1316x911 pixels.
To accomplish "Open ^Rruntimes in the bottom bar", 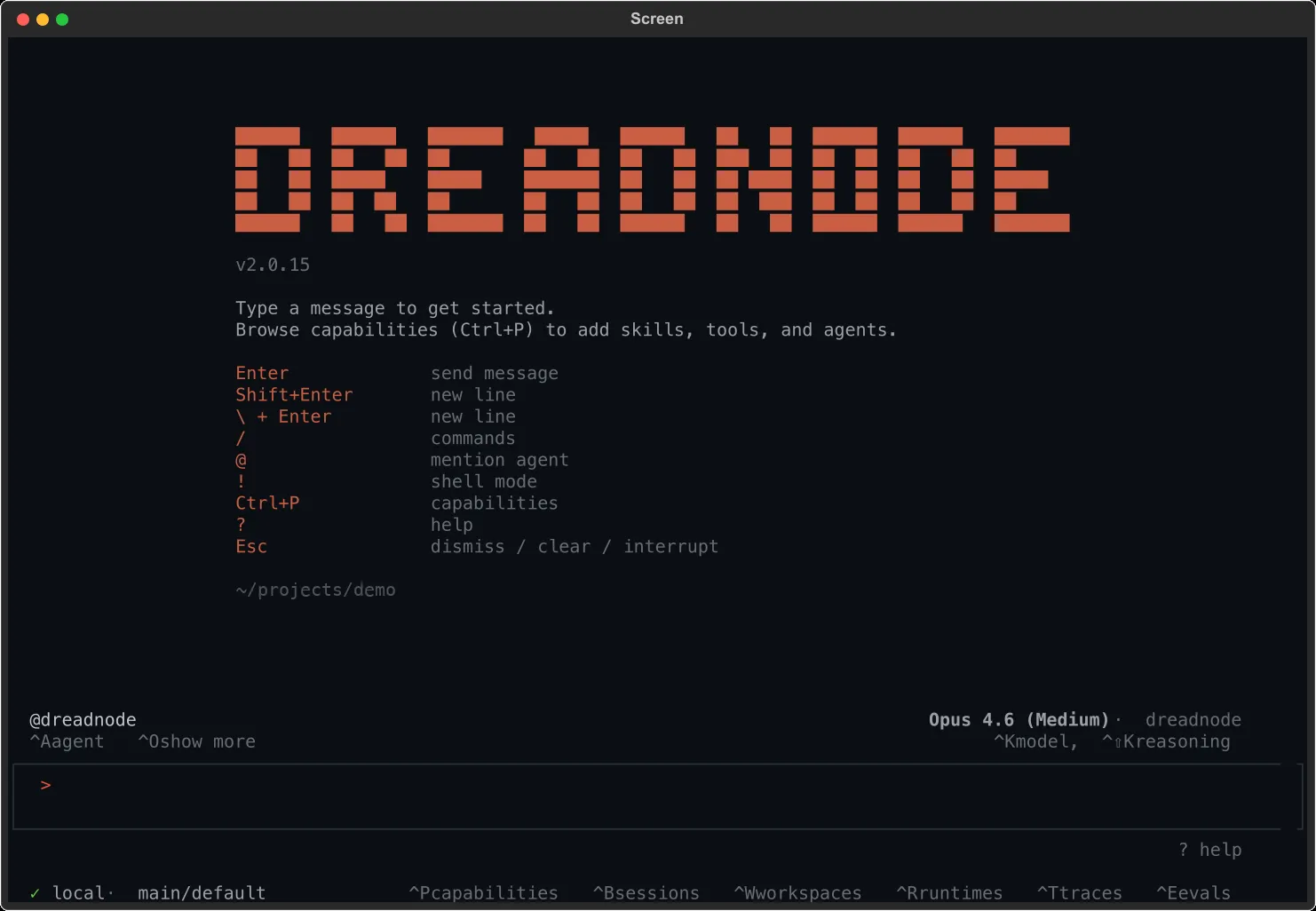I will 949,893.
